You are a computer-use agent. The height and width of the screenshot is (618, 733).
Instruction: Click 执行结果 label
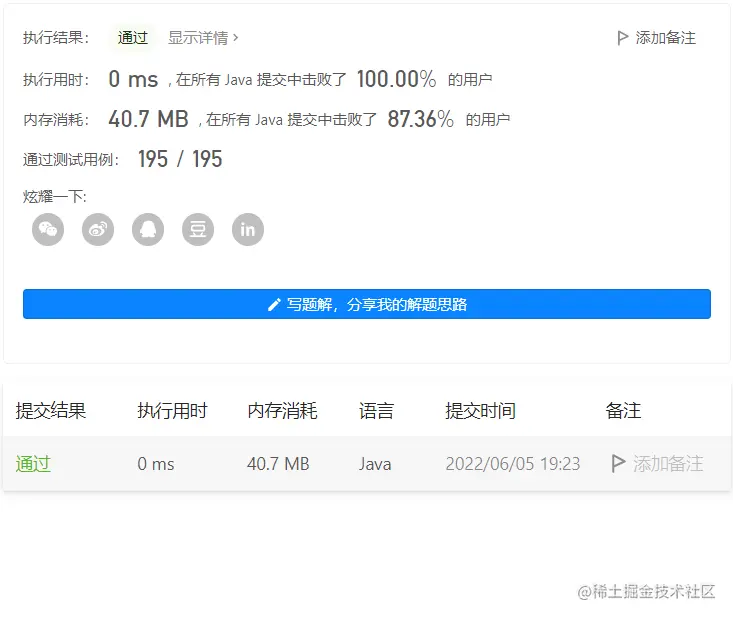point(56,38)
